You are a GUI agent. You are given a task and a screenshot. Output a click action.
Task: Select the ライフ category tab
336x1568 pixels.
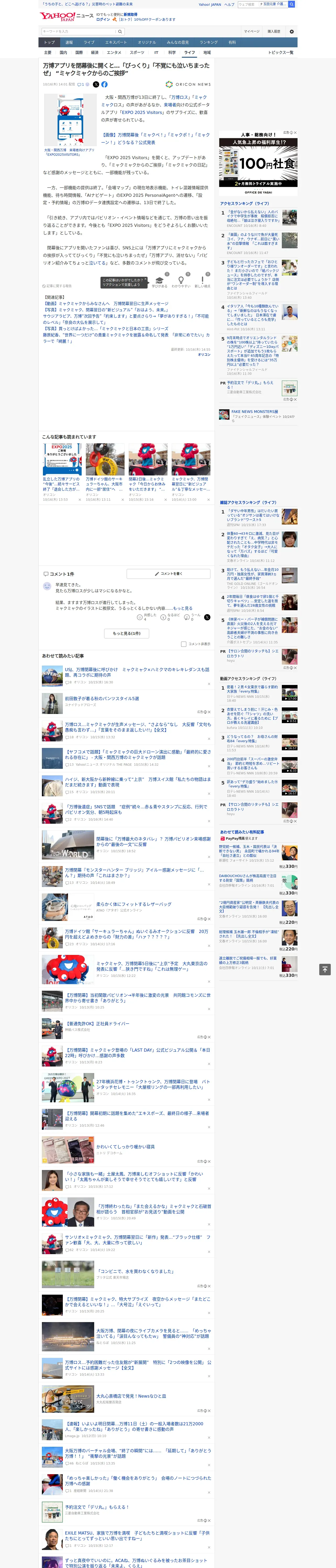pyautogui.click(x=190, y=52)
